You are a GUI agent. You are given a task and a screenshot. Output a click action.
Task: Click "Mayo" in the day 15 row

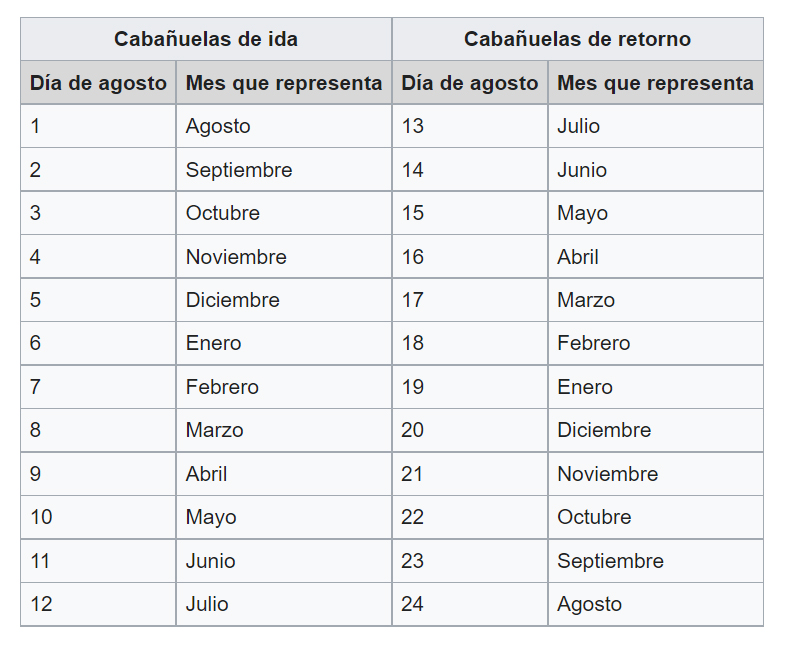tap(582, 213)
